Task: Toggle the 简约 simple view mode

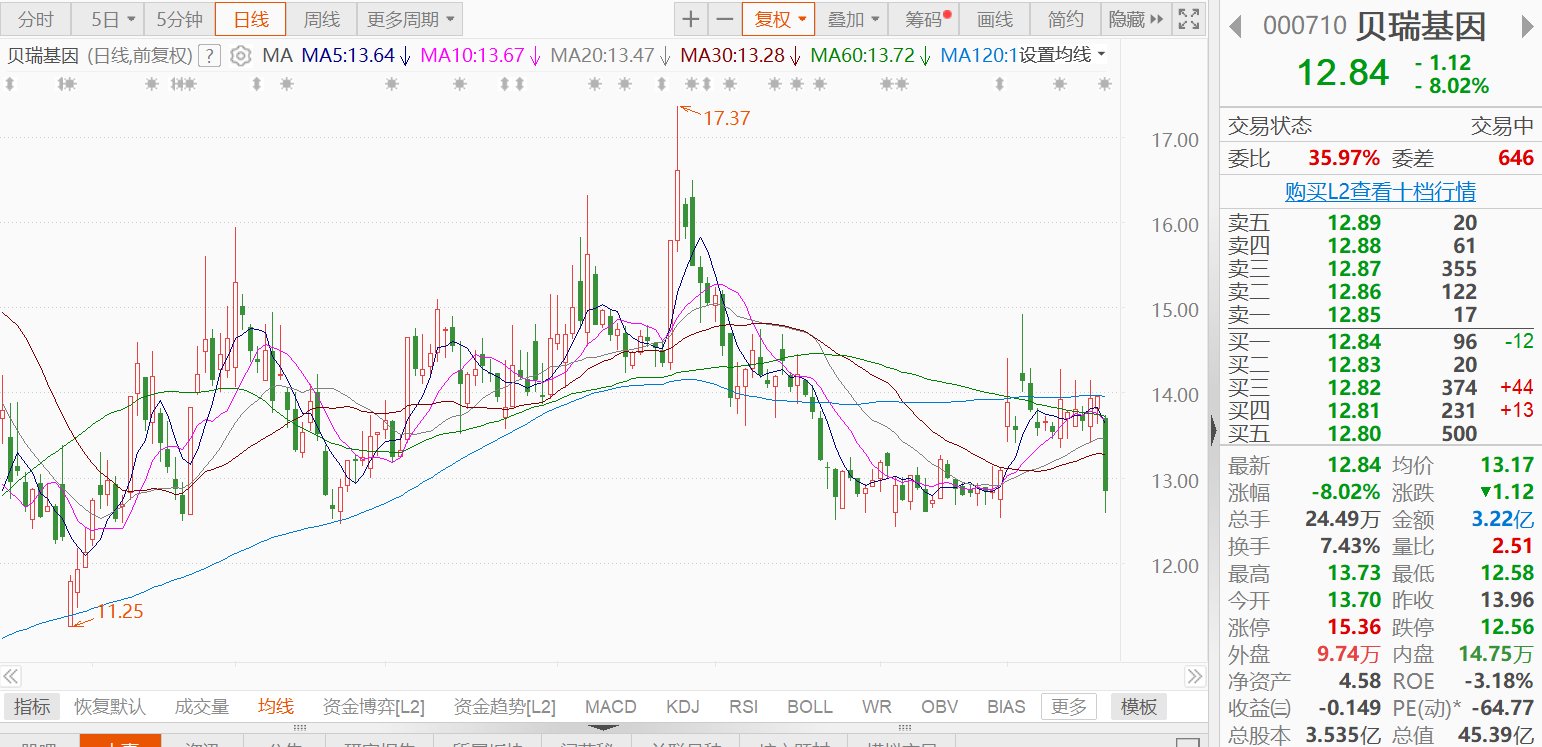Action: click(1065, 19)
